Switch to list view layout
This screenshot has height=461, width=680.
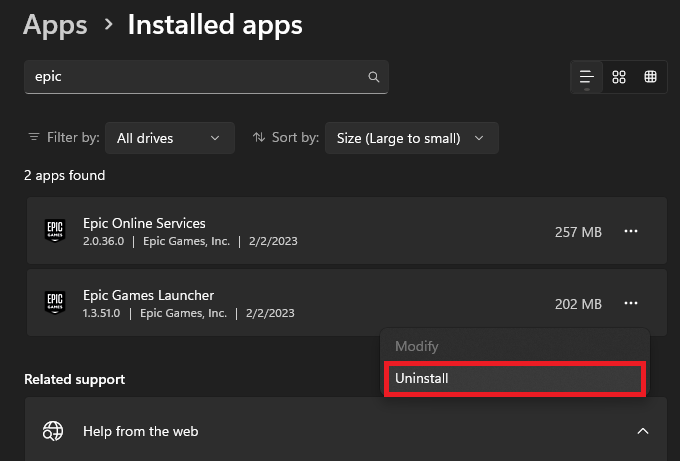[x=587, y=77]
